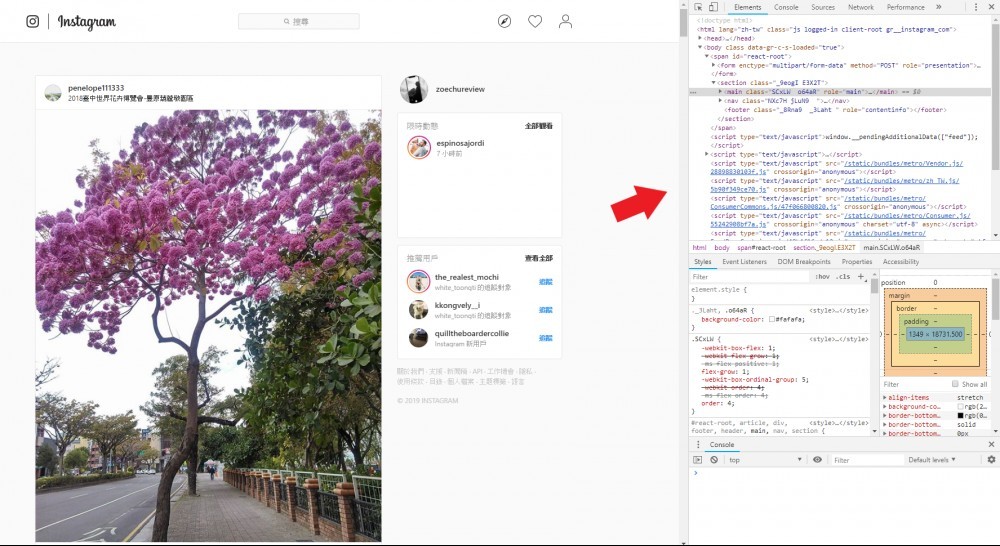Click penelope111333 profile avatar

(53, 93)
